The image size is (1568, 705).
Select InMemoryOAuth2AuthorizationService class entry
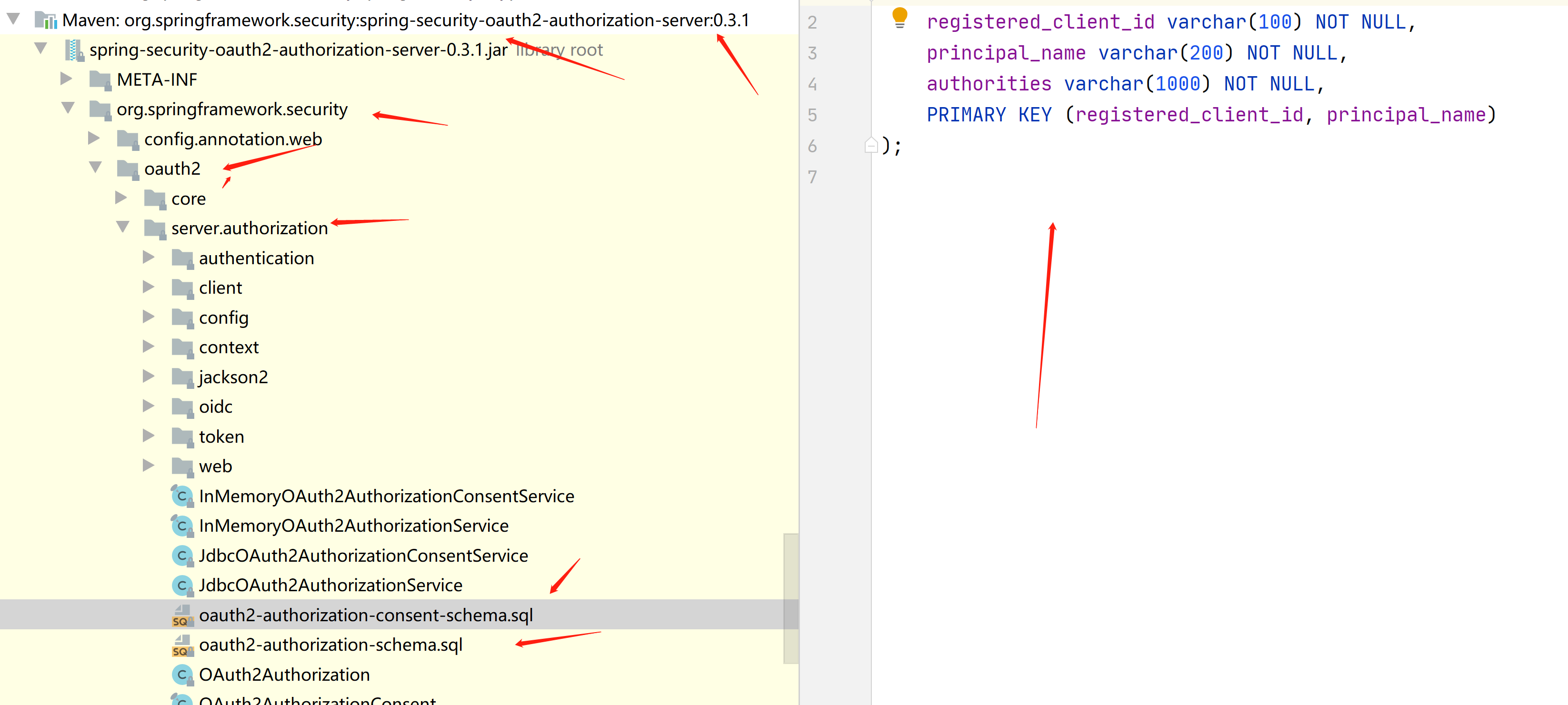pyautogui.click(x=353, y=526)
